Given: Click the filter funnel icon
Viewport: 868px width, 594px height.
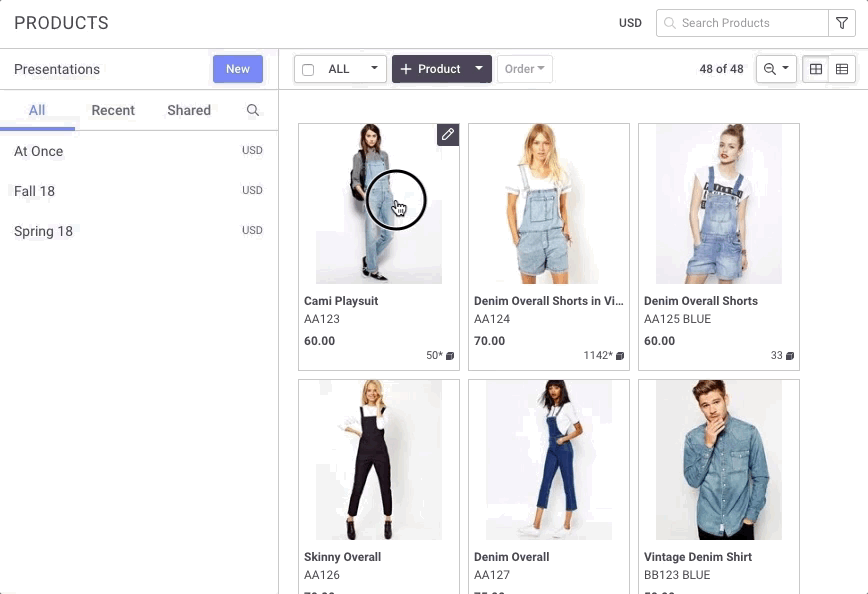Looking at the screenshot, I should 842,23.
